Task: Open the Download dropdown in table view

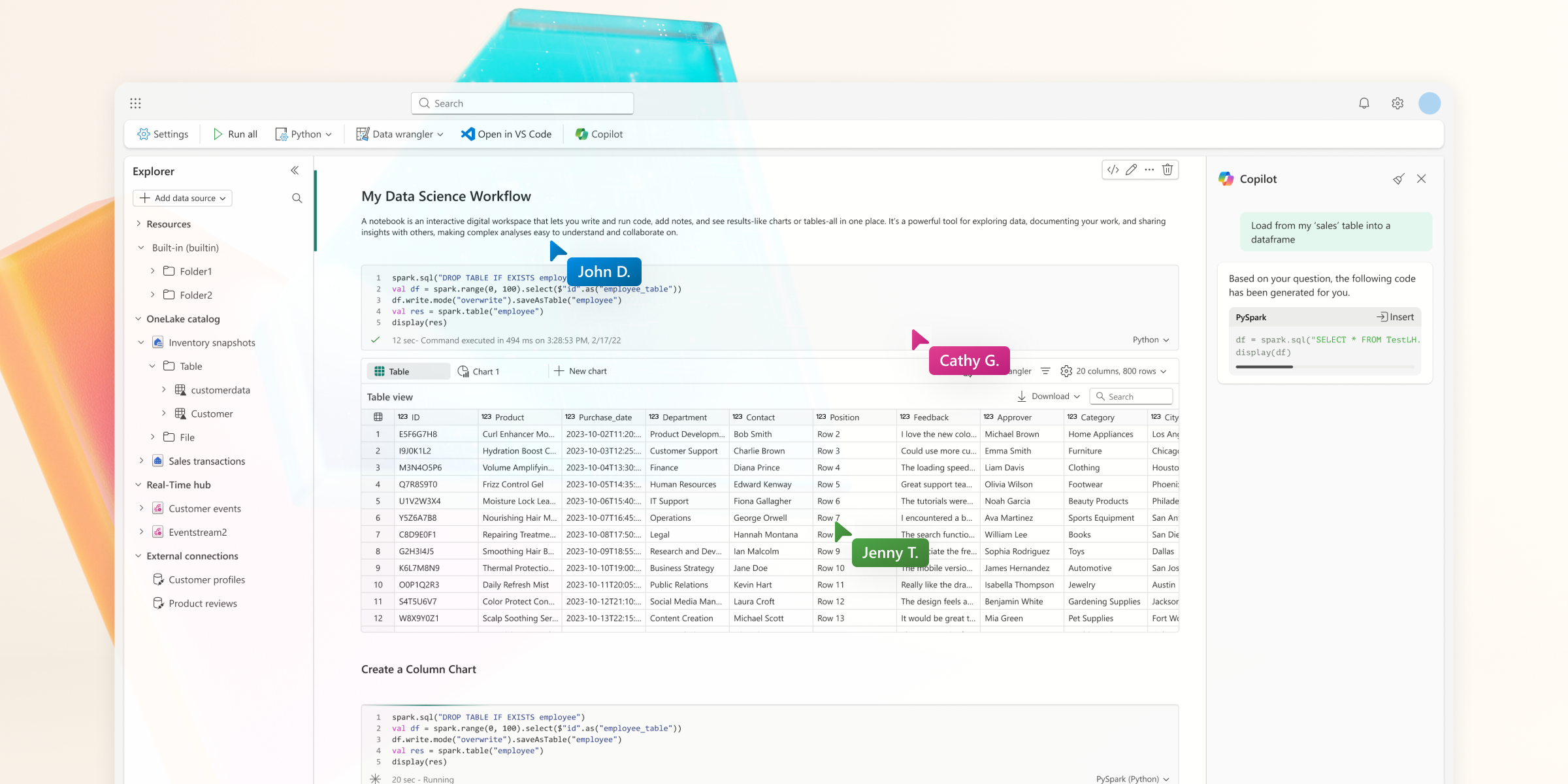Action: [x=1049, y=397]
